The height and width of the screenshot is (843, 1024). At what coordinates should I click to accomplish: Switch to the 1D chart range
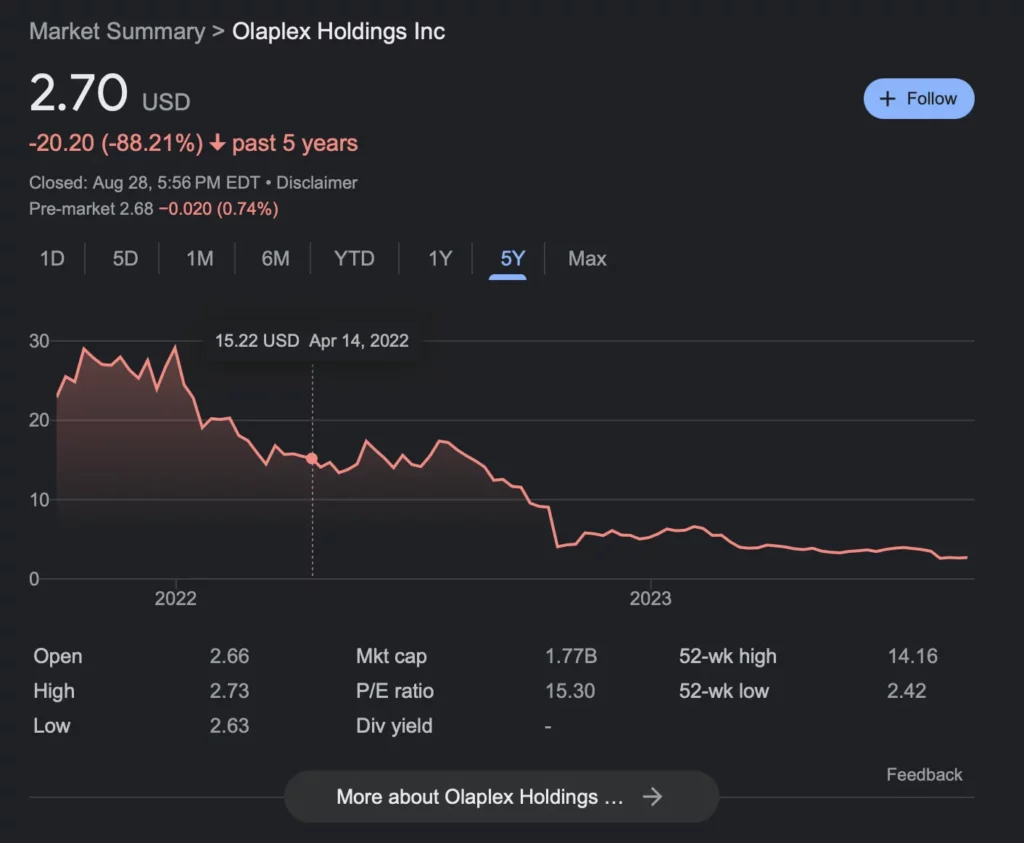tap(52, 259)
